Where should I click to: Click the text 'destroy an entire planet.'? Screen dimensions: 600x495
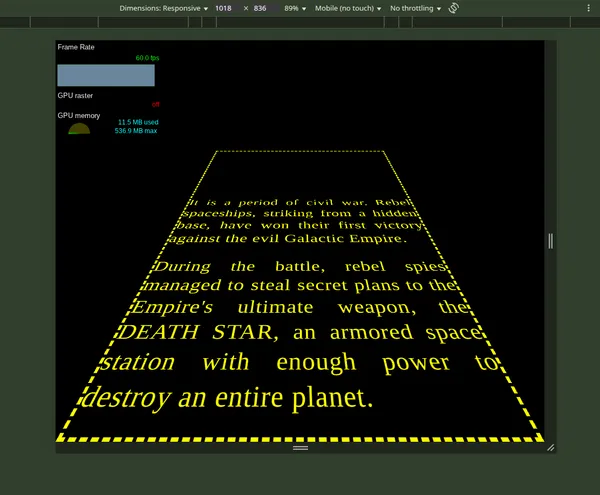[227, 398]
